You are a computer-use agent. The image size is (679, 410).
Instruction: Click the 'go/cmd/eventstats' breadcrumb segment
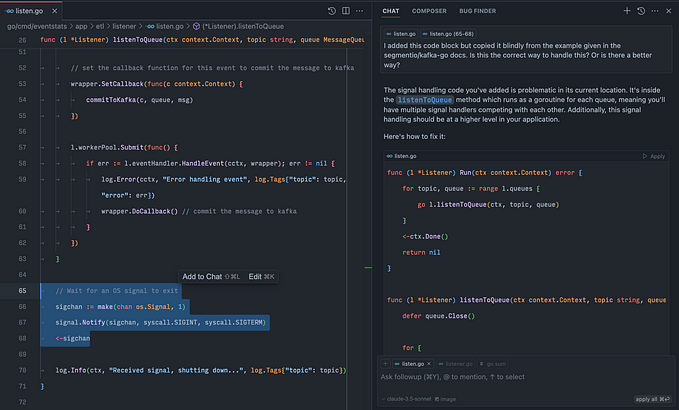tap(37, 26)
